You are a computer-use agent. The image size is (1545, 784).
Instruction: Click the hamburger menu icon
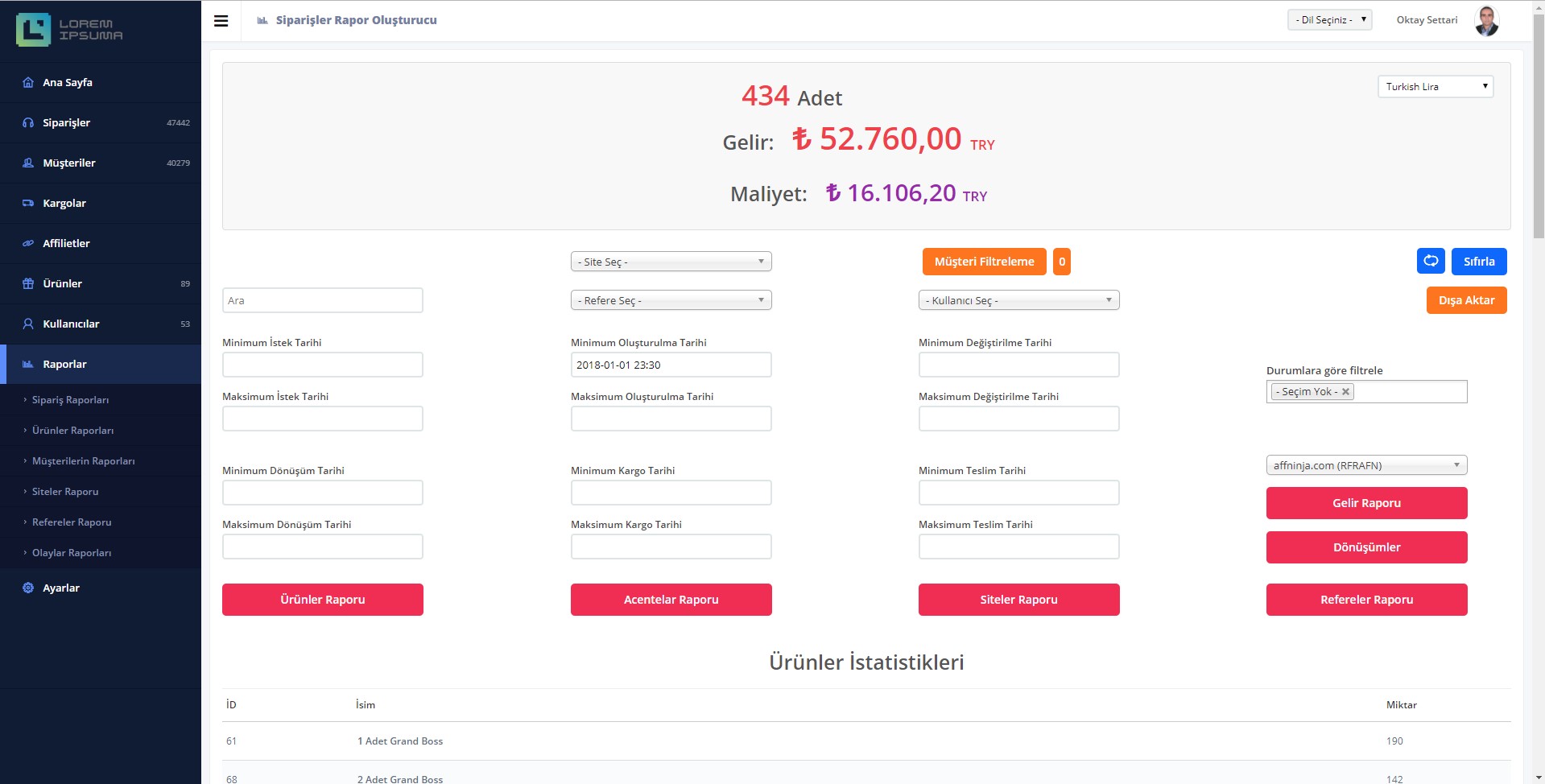pyautogui.click(x=221, y=21)
